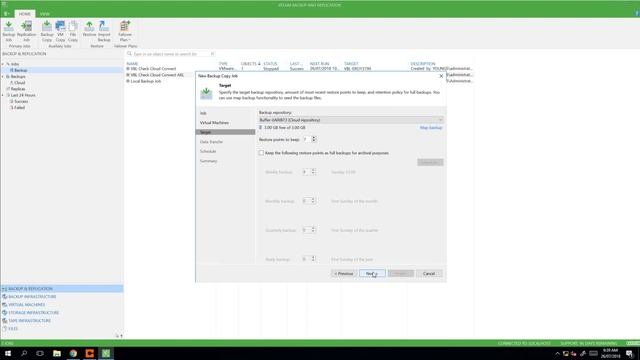This screenshot has height=360, width=640.
Task: Open the Files navigation pane
Action: pyautogui.click(x=62, y=329)
